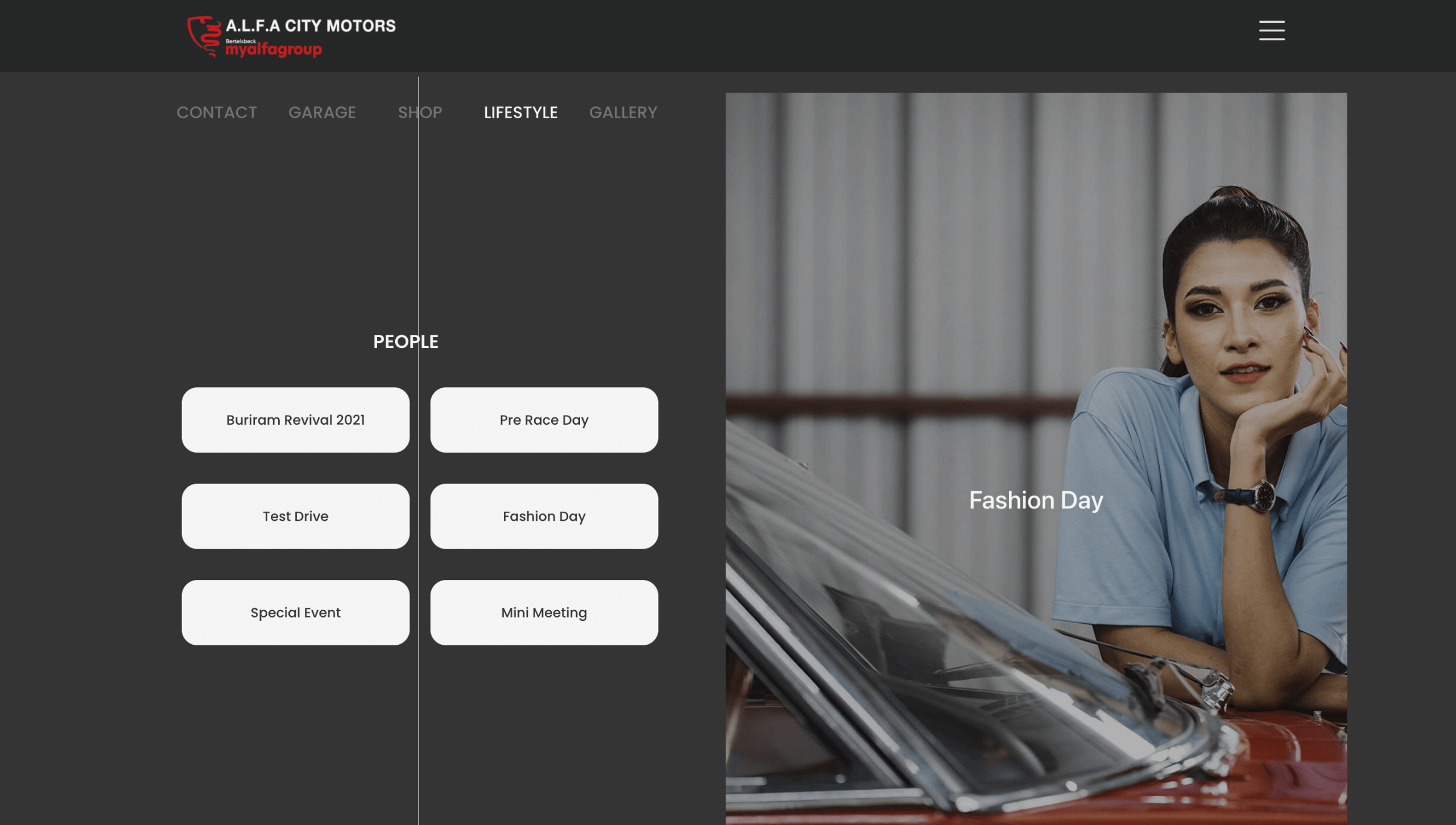The image size is (1456, 825).
Task: Open Buriram Revival 2021 event
Action: 295,420
